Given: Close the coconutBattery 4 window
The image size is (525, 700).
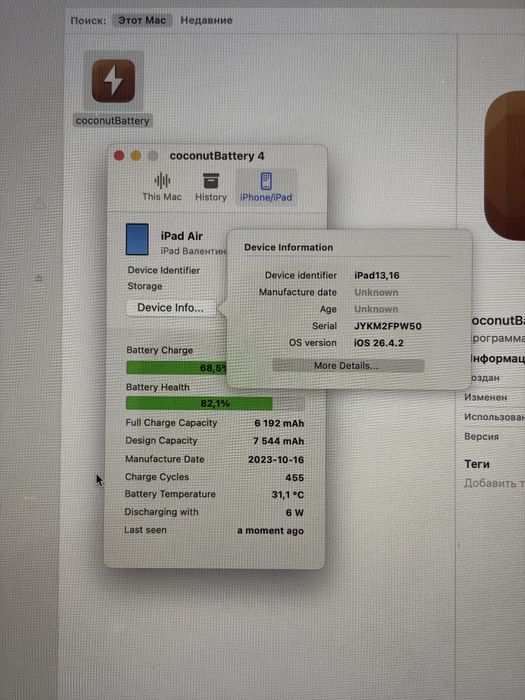Looking at the screenshot, I should (119, 155).
